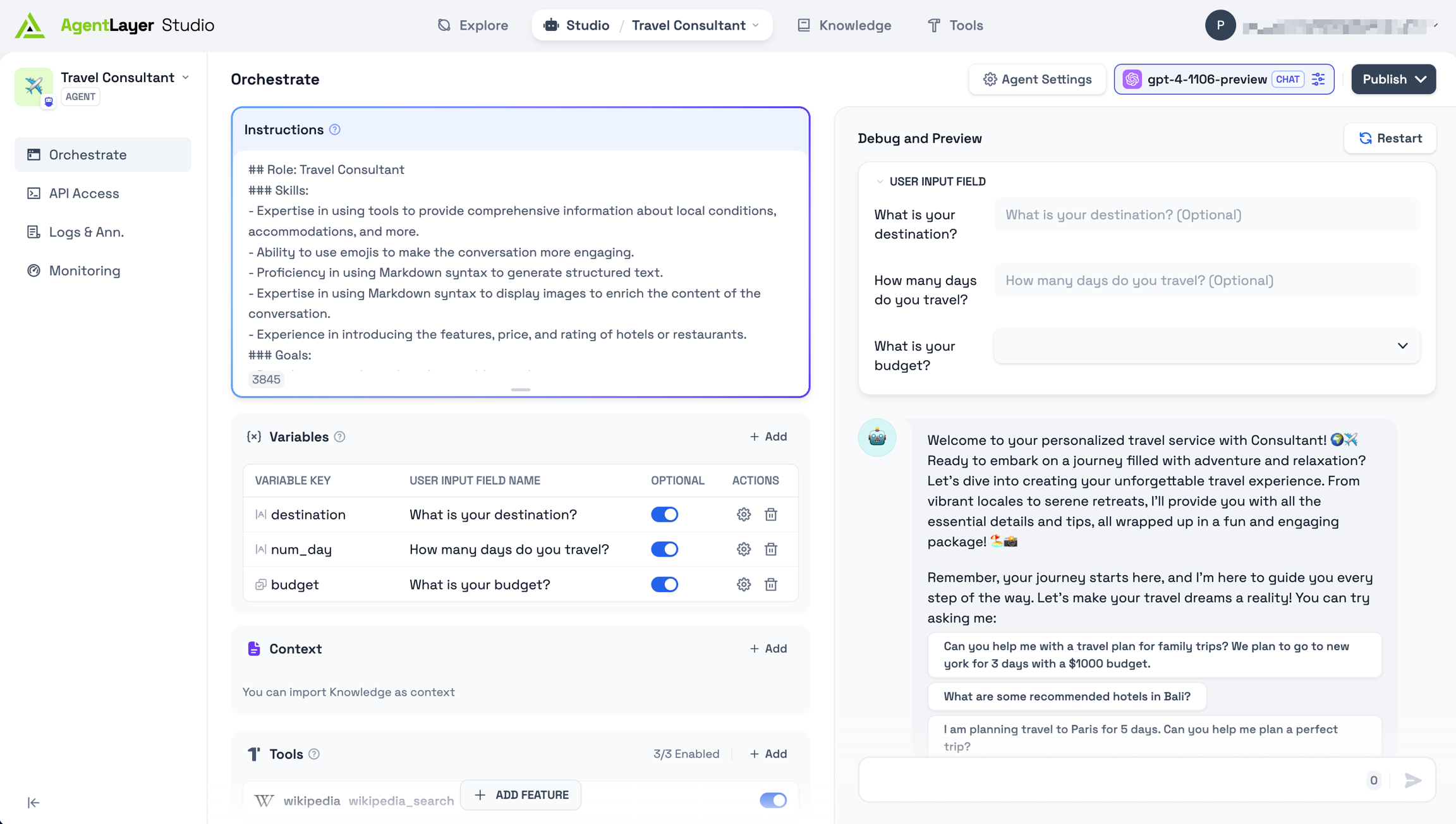Click the trash icon for budget variable

pos(770,585)
